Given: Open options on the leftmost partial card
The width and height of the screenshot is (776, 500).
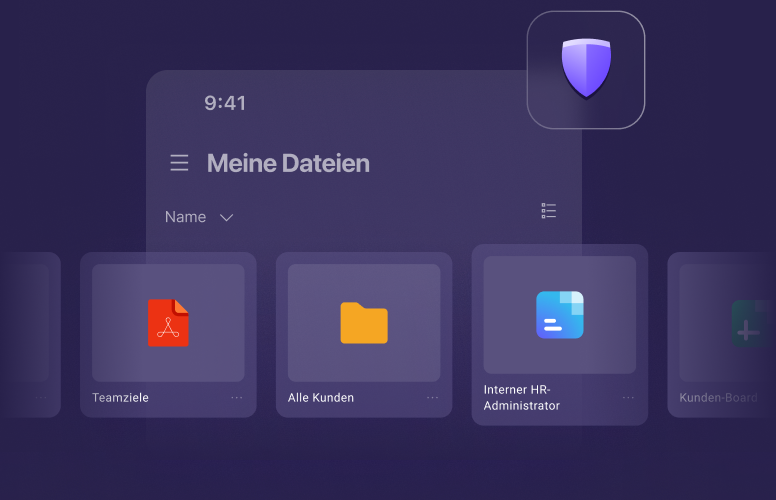Looking at the screenshot, I should click(42, 397).
